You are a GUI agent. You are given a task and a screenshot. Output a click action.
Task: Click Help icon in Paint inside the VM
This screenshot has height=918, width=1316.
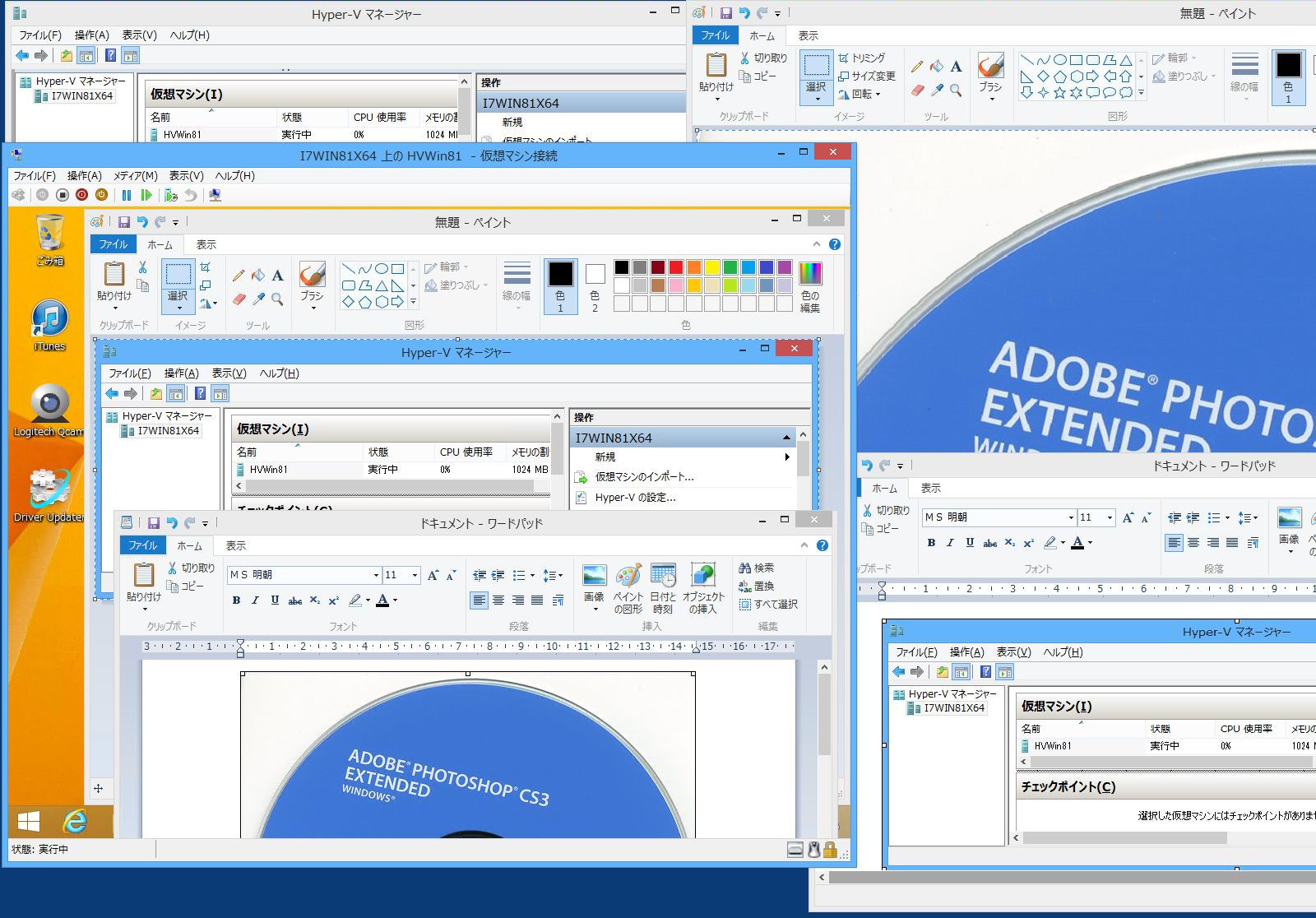tap(835, 244)
